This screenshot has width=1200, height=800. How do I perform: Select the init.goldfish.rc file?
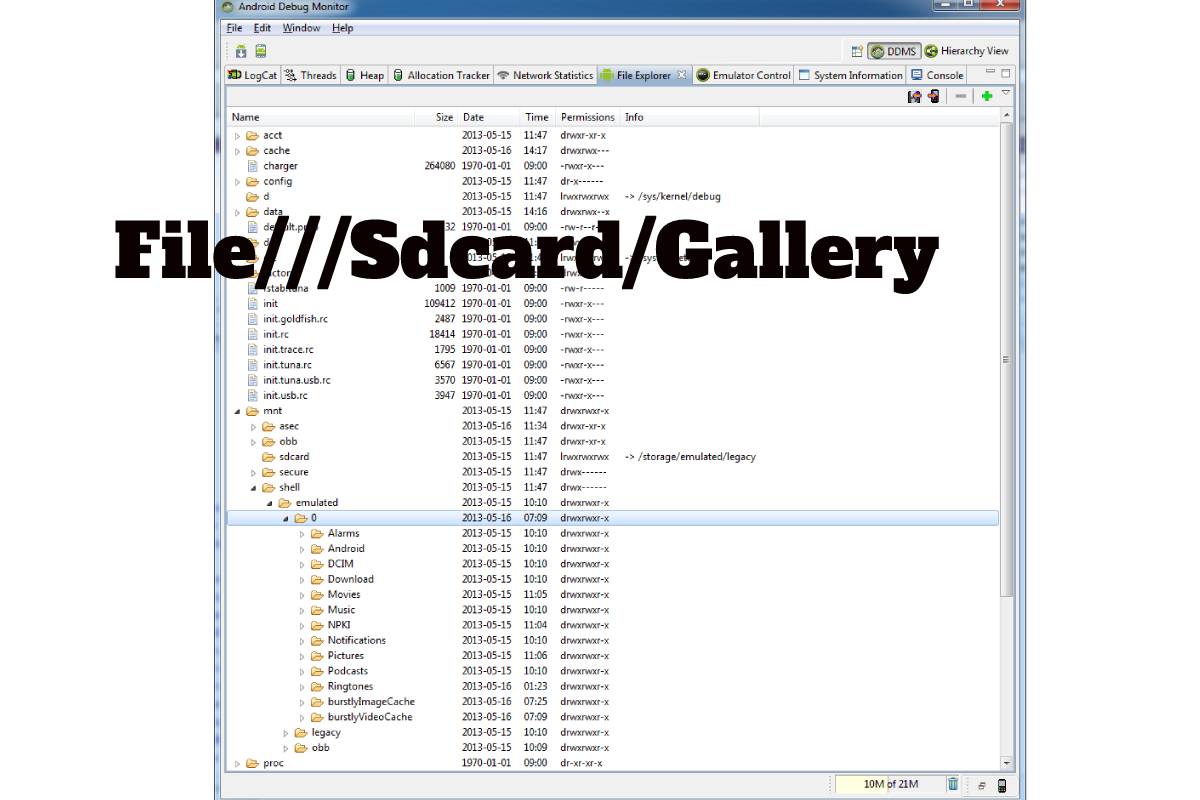coord(295,319)
